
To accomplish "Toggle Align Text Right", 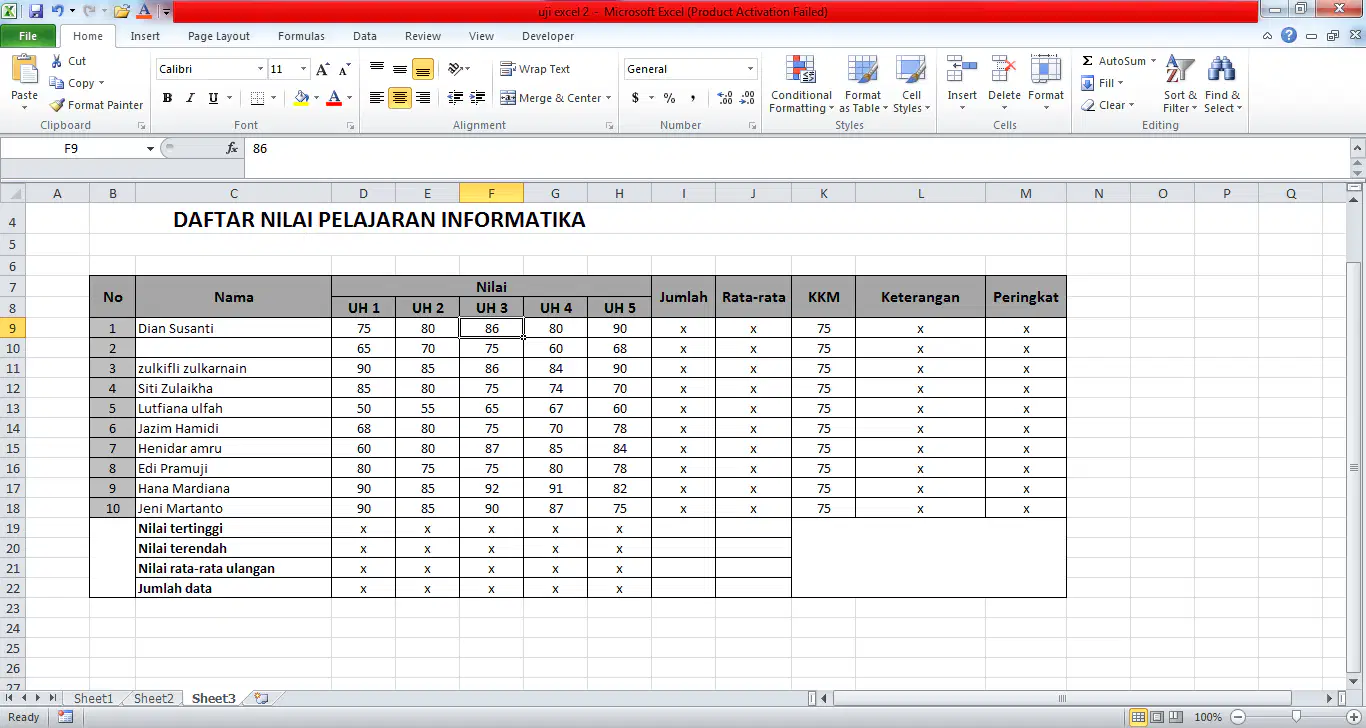I will 423,98.
